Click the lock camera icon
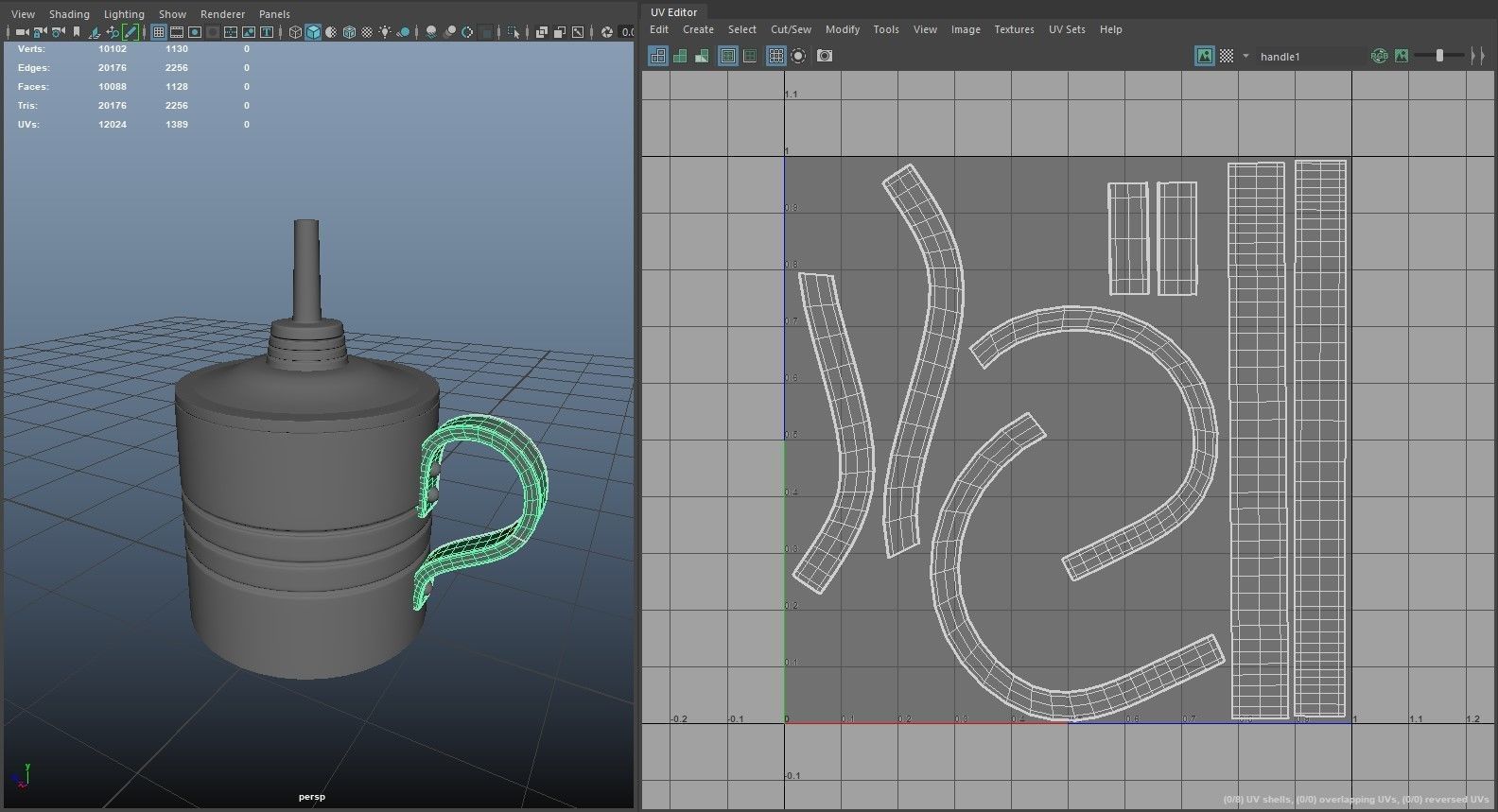The image size is (1498, 812). click(x=39, y=32)
